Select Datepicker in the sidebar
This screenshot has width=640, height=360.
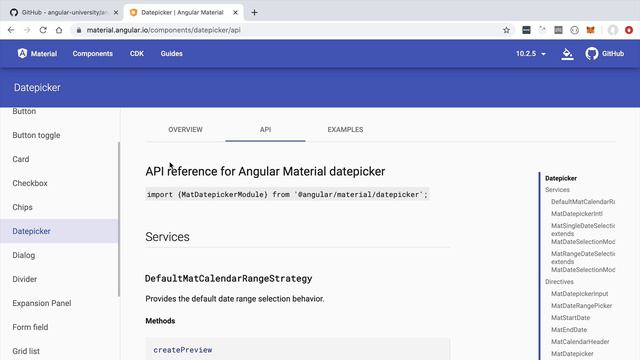[59, 231]
